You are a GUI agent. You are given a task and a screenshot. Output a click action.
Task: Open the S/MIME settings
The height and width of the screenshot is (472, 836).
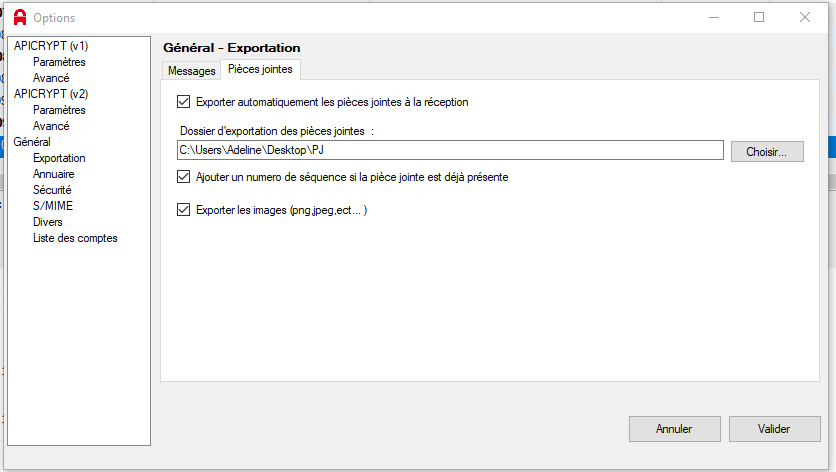[53, 206]
